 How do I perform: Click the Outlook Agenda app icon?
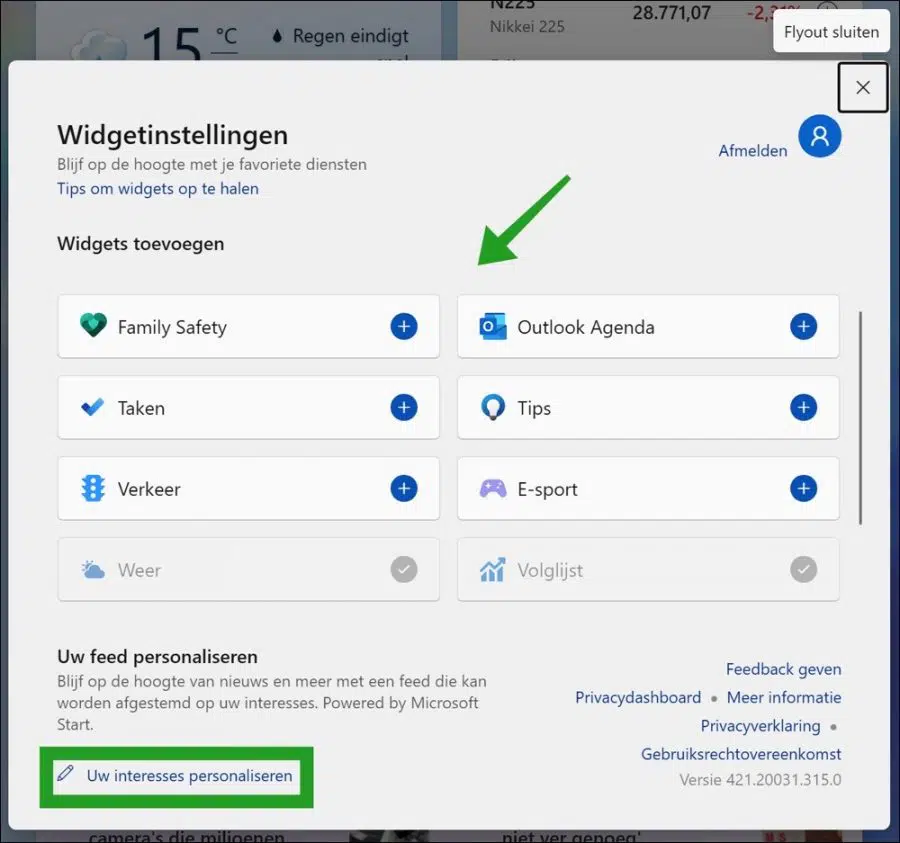492,327
